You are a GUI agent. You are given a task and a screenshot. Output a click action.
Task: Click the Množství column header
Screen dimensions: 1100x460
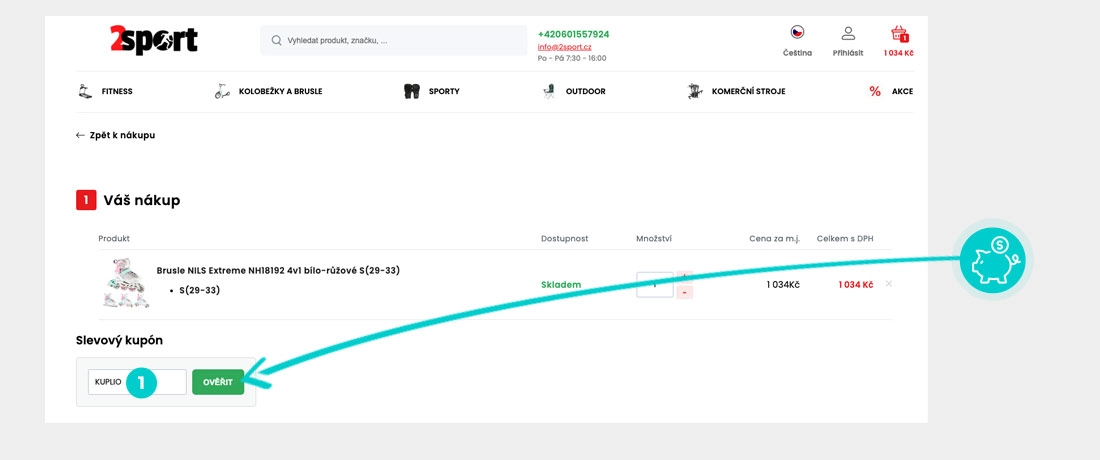coord(654,239)
